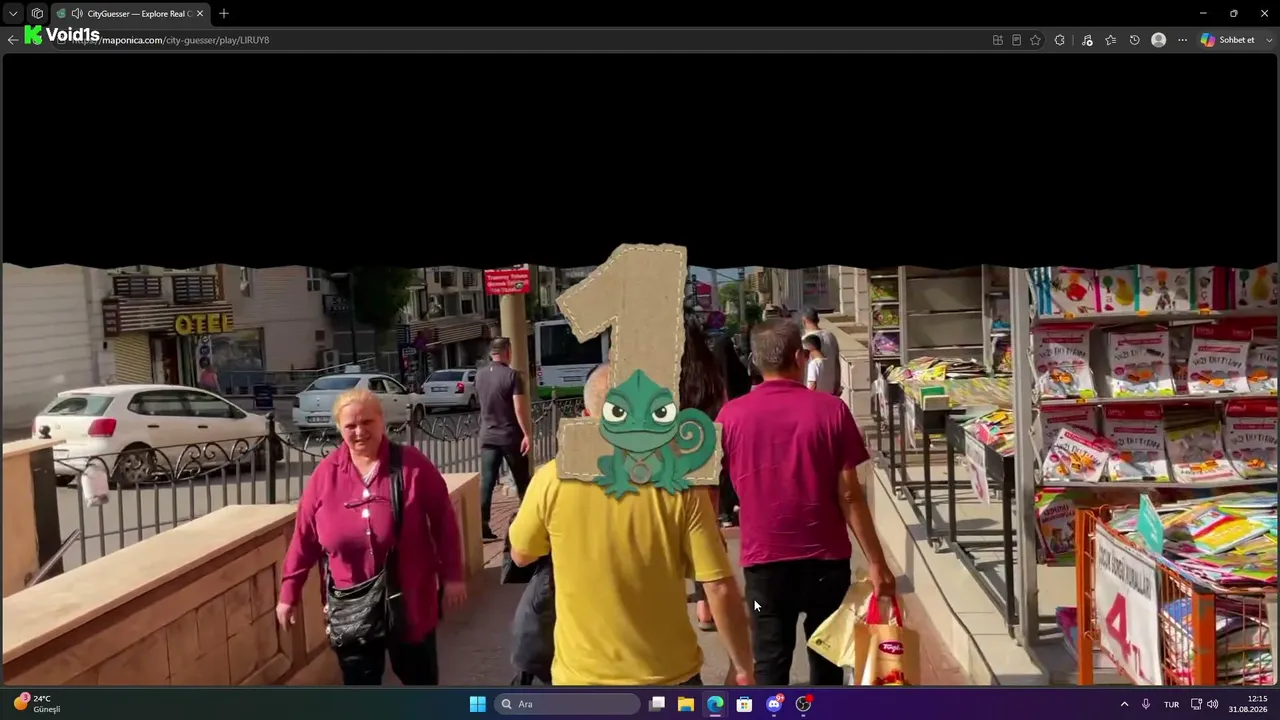Image resolution: width=1280 pixels, height=720 pixels.
Task: Open the OBS icon on the taskbar
Action: (803, 704)
